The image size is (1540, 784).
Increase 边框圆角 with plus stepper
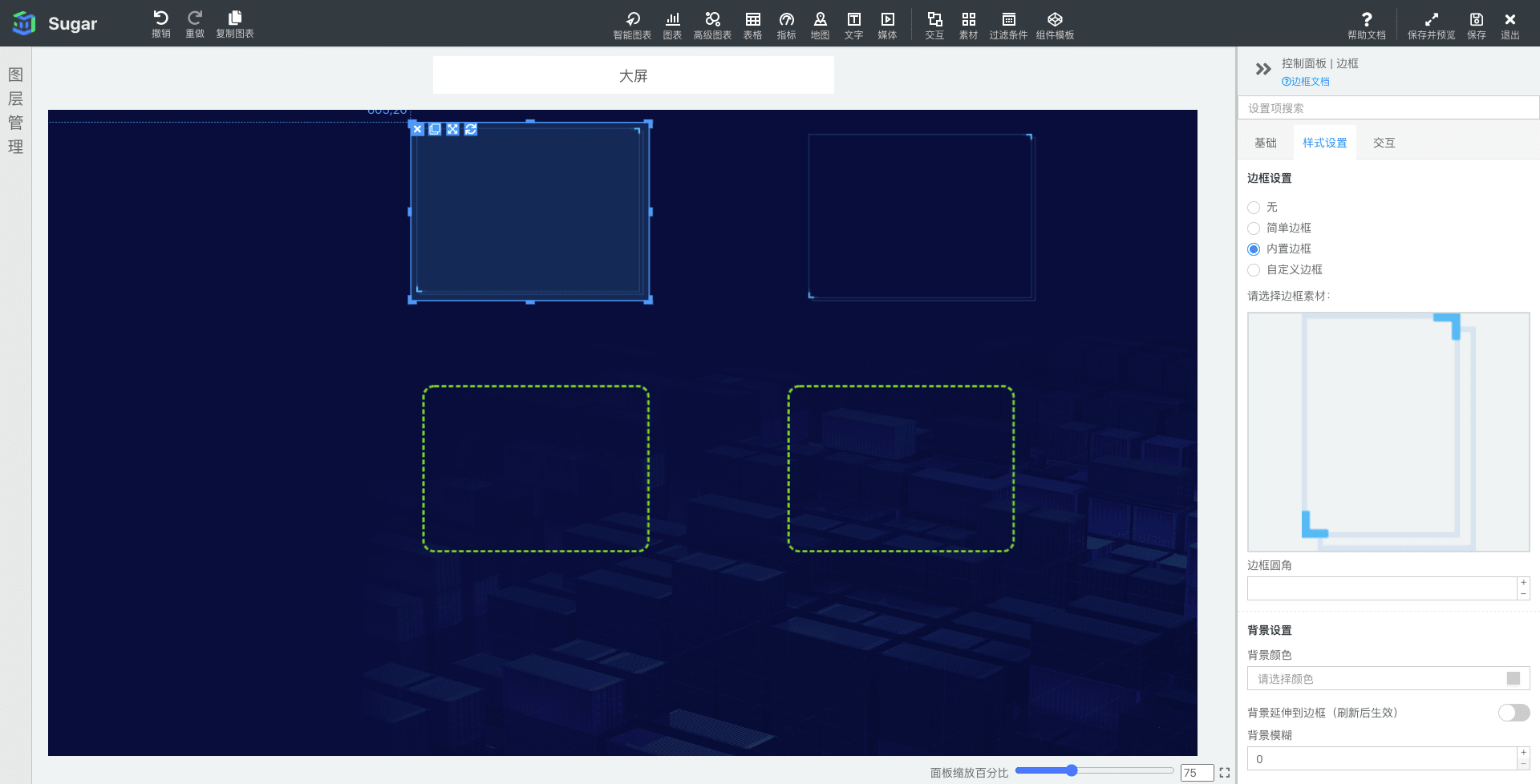[1523, 583]
